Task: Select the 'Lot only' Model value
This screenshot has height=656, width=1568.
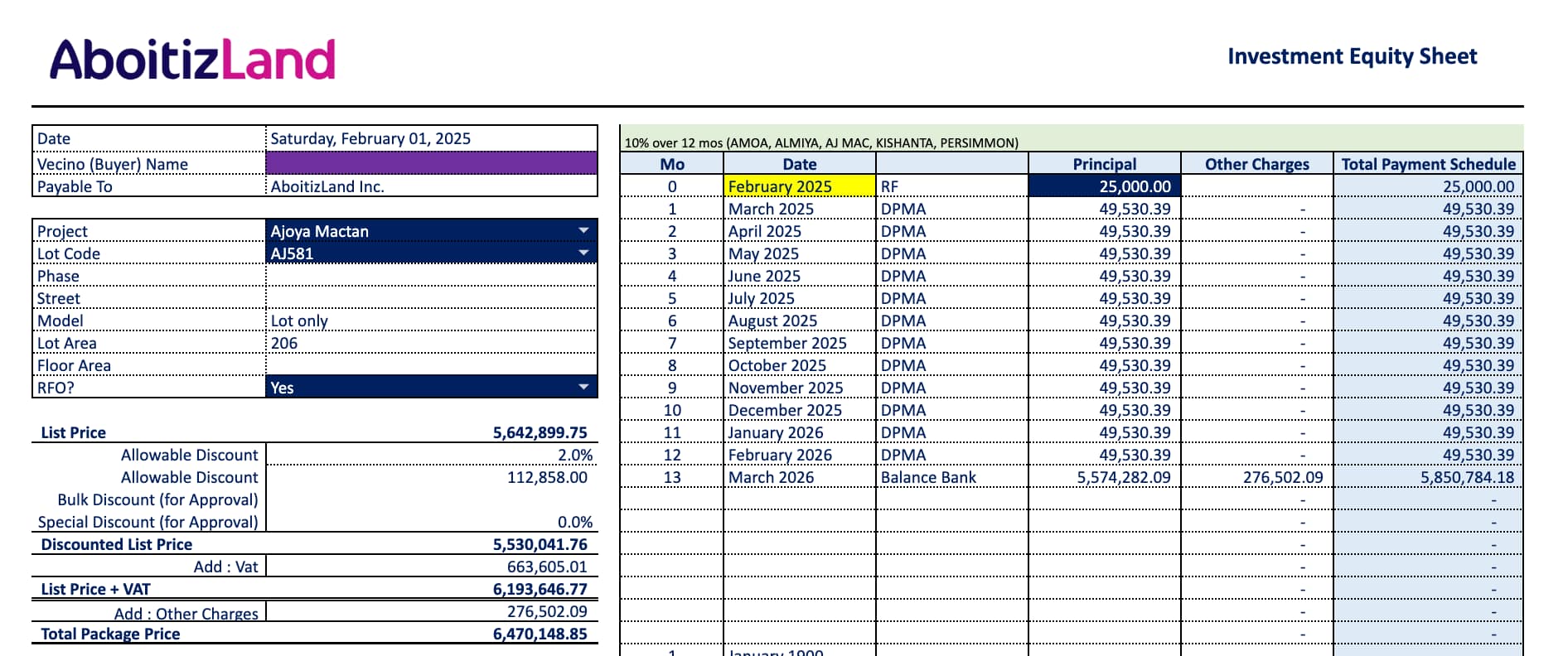Action: click(x=431, y=321)
